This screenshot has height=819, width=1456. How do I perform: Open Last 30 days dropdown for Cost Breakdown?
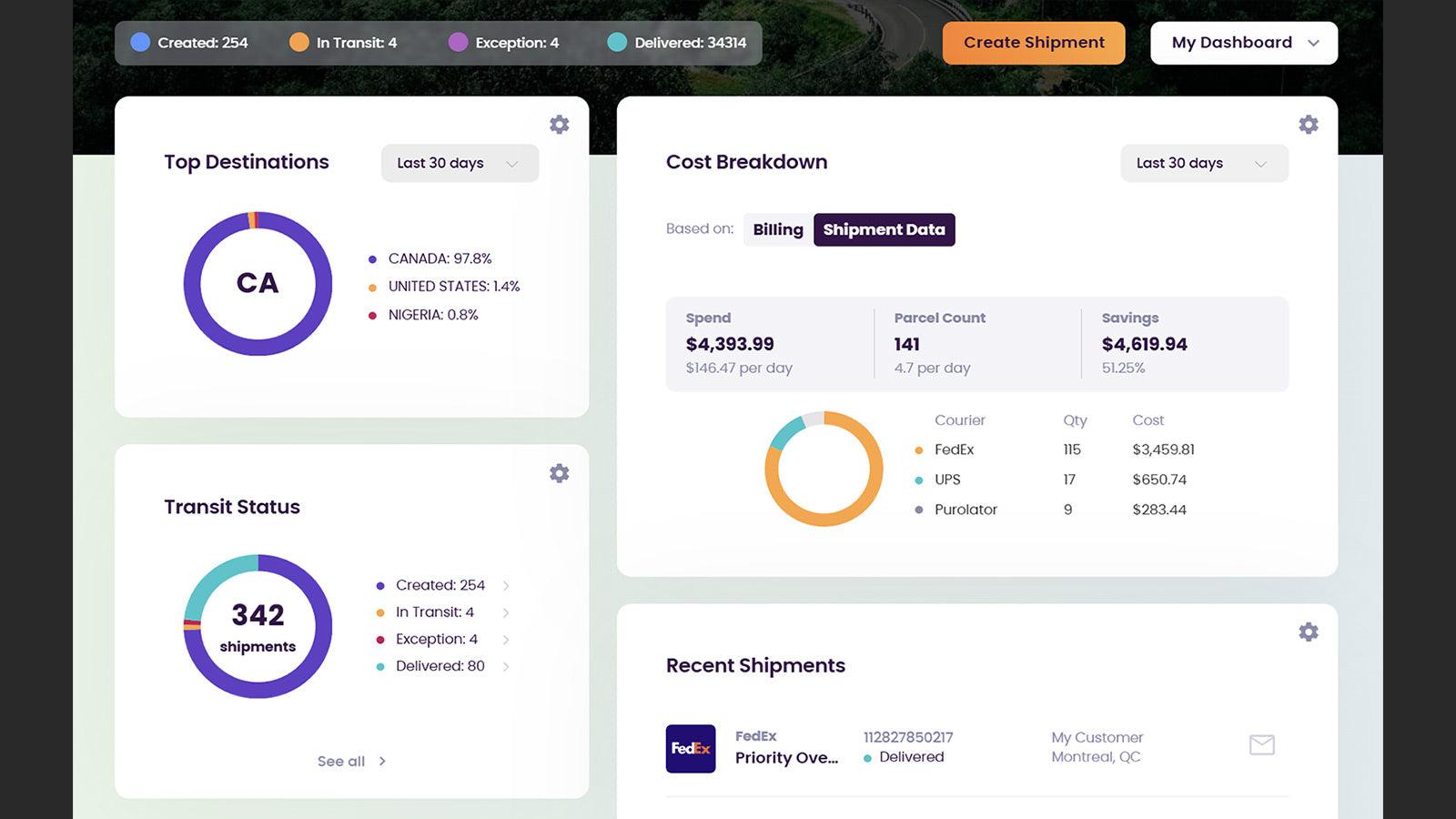[1203, 163]
